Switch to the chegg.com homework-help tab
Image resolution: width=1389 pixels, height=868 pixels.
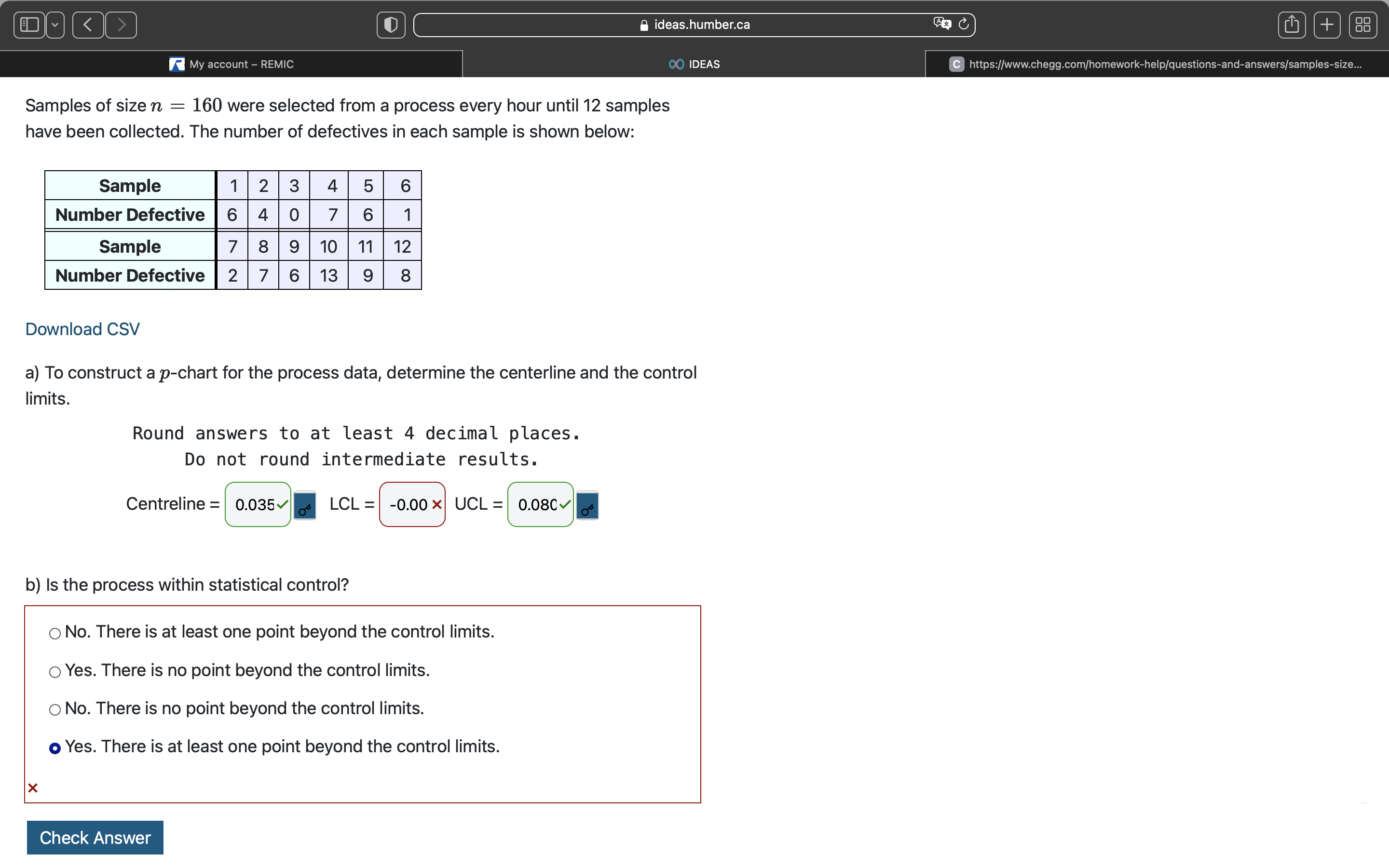(1157, 64)
